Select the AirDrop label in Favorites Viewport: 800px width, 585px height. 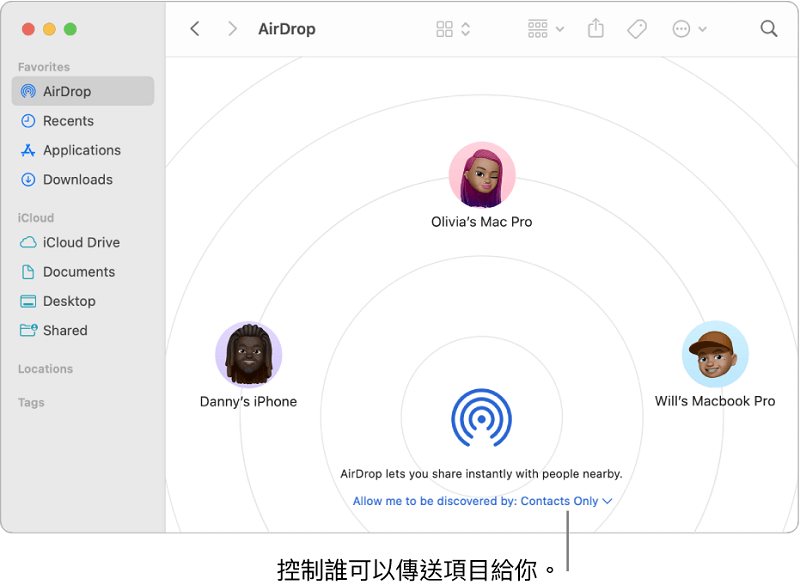[67, 91]
